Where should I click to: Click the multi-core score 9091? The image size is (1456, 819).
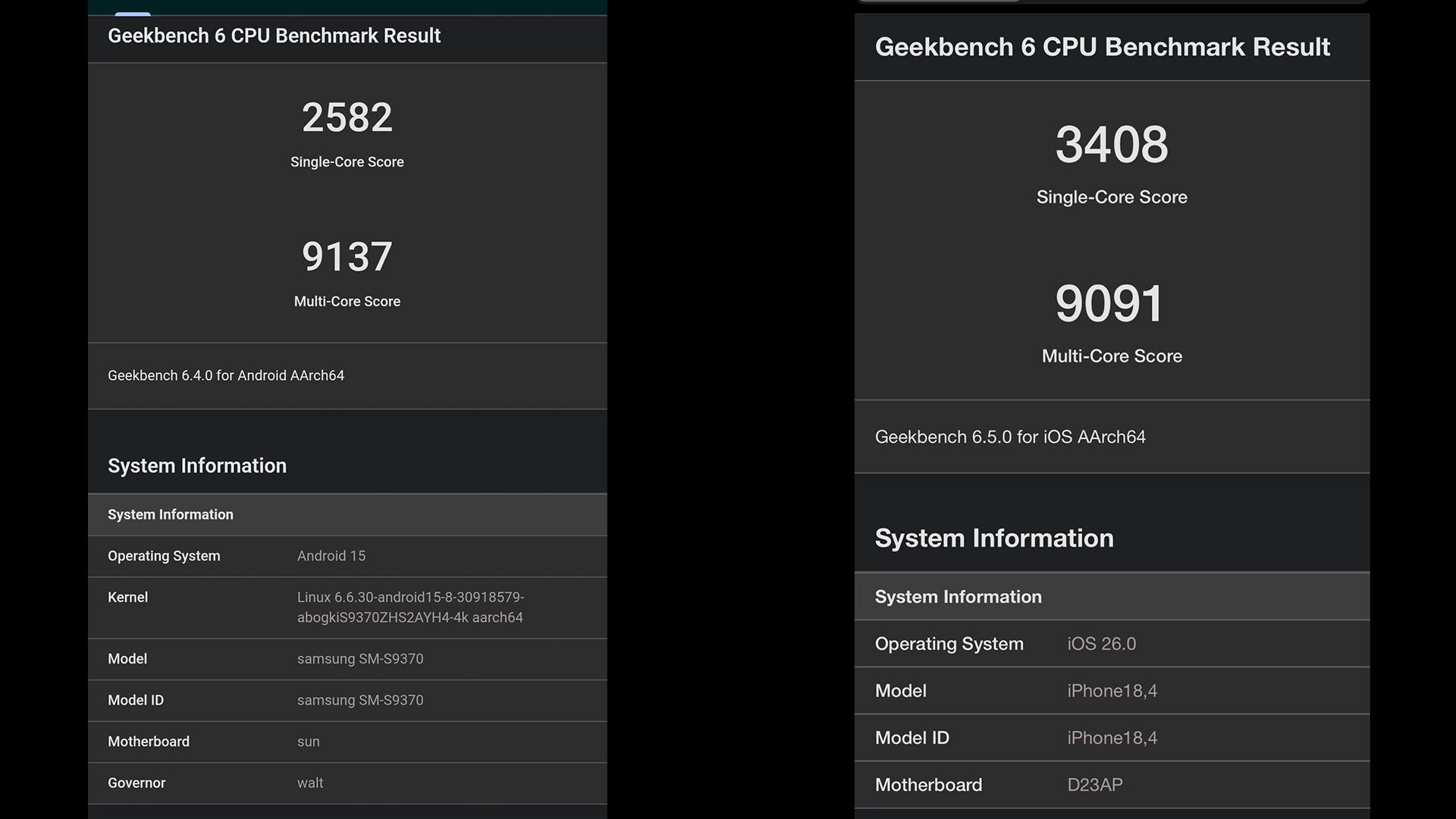pyautogui.click(x=1109, y=303)
